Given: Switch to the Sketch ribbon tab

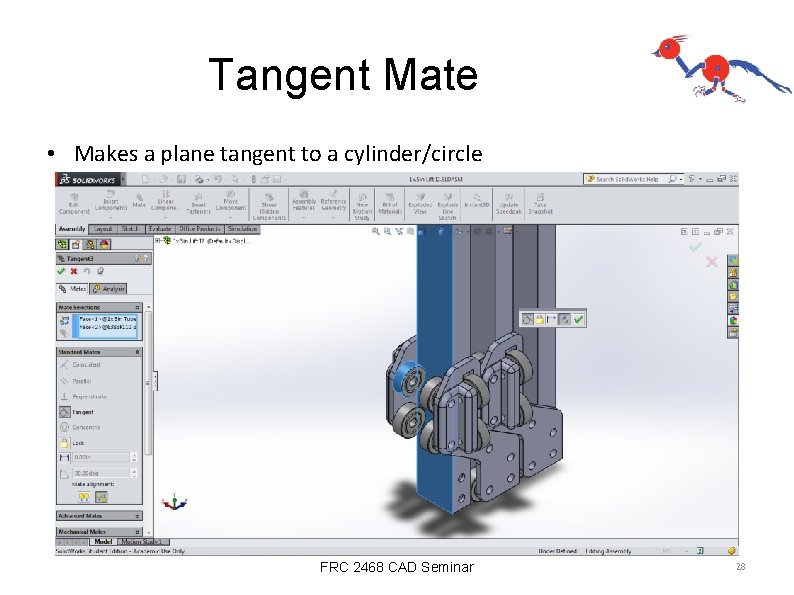Looking at the screenshot, I should (130, 229).
